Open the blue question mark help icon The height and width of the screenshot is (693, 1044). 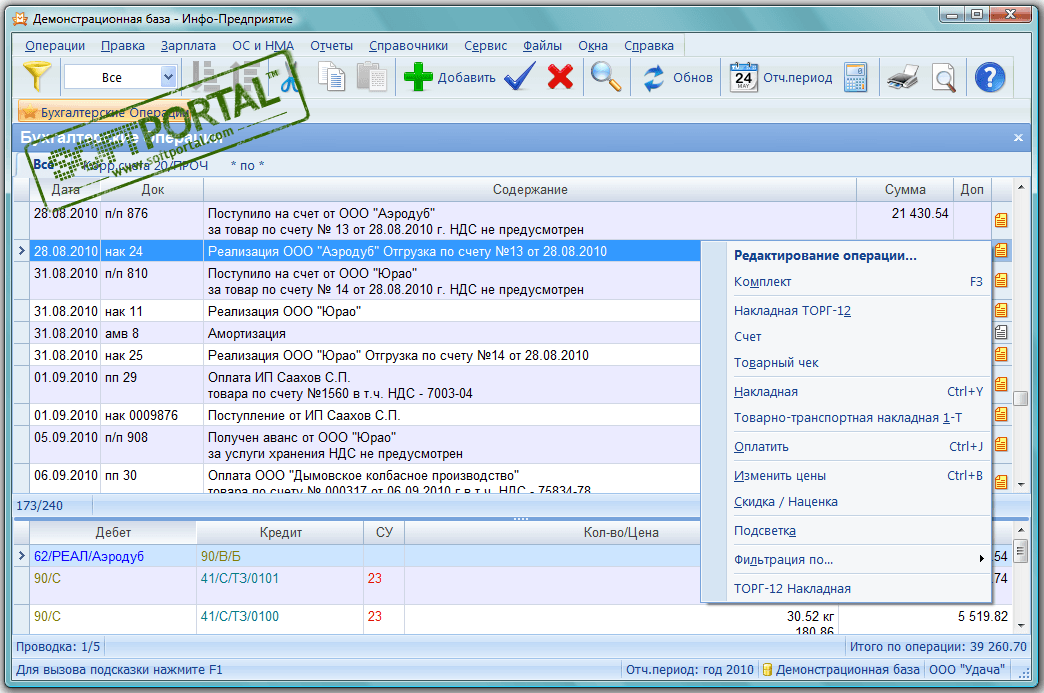click(x=990, y=77)
